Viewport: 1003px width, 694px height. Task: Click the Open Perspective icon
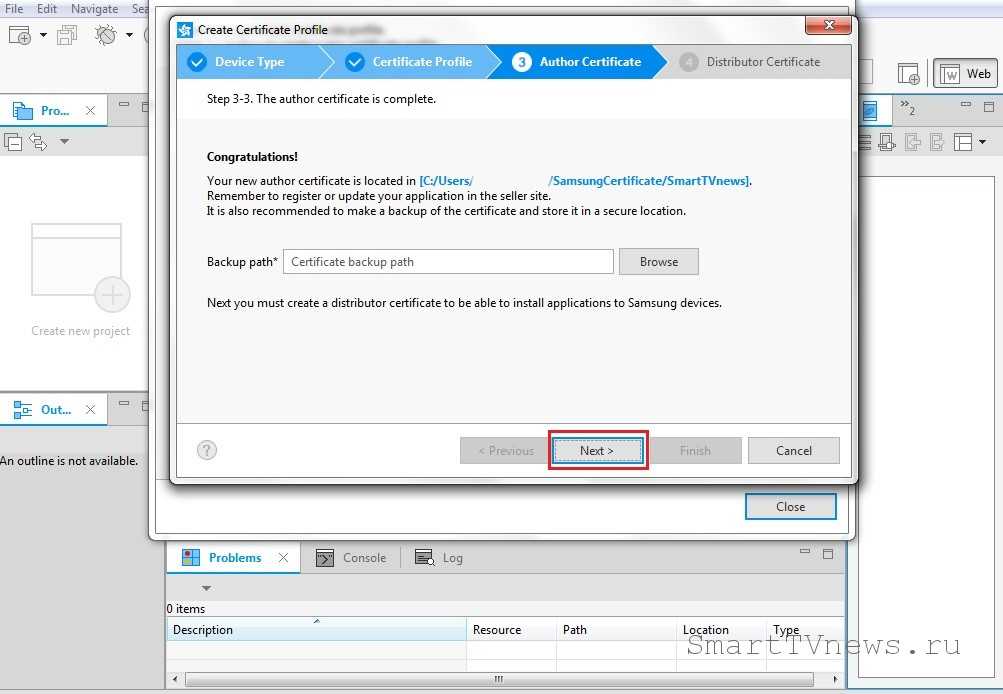(x=908, y=73)
